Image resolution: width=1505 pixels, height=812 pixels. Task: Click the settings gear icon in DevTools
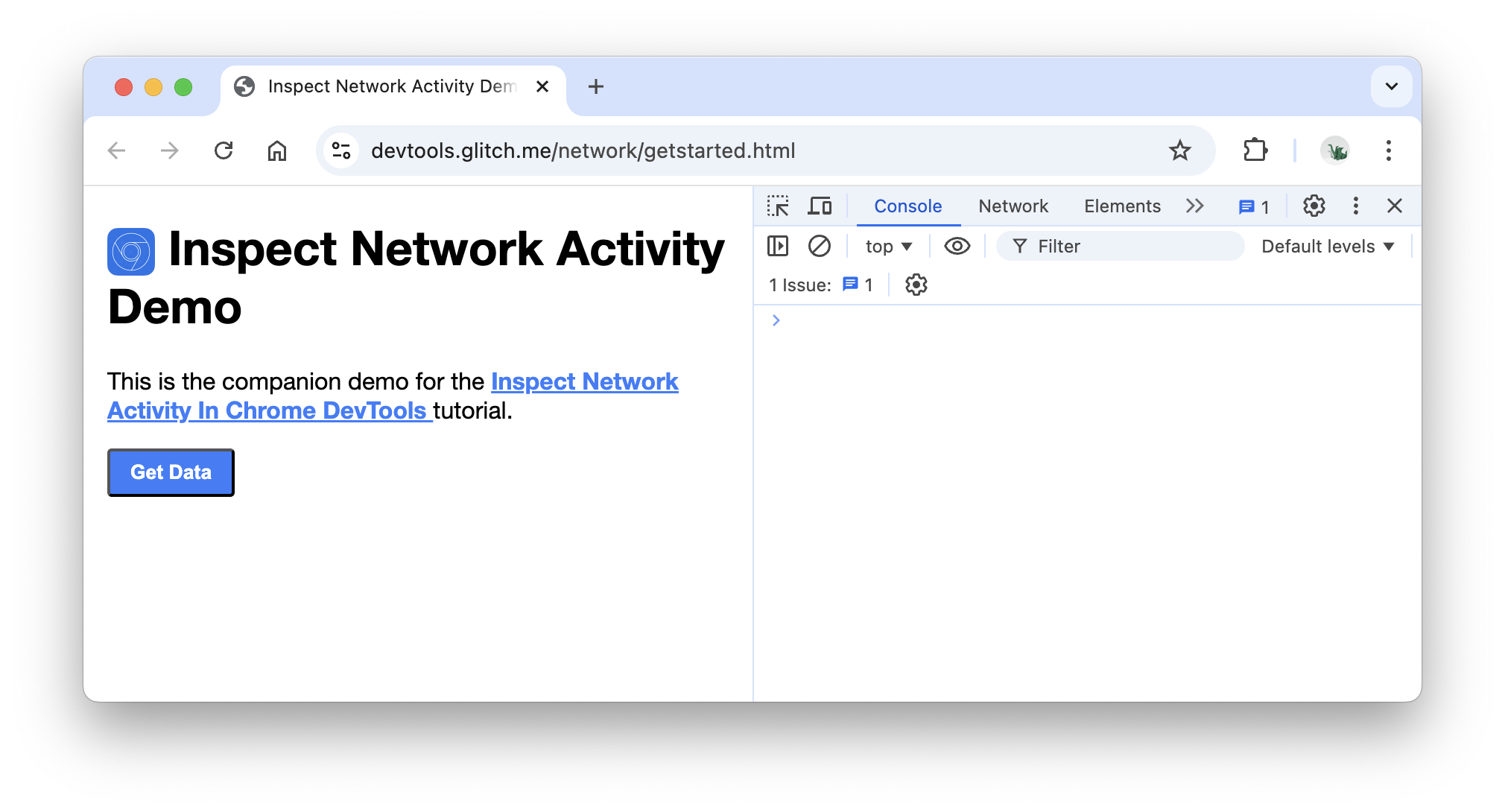1313,206
